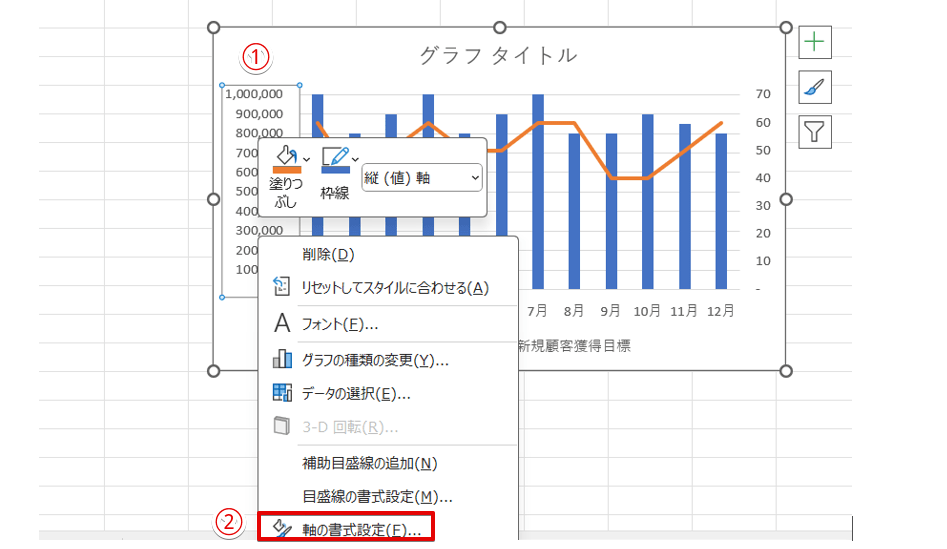Image resolution: width=947 pixels, height=549 pixels.
Task: Select 軸の書式設定(F)... menu entry
Action: coord(361,528)
